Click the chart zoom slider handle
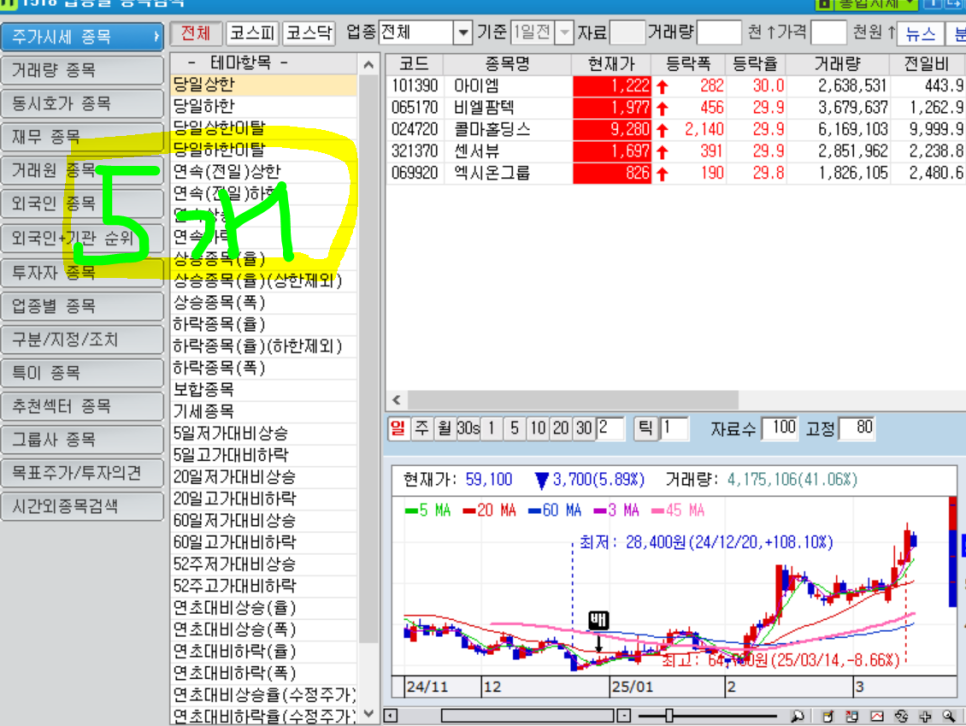The image size is (966, 726). point(669,716)
